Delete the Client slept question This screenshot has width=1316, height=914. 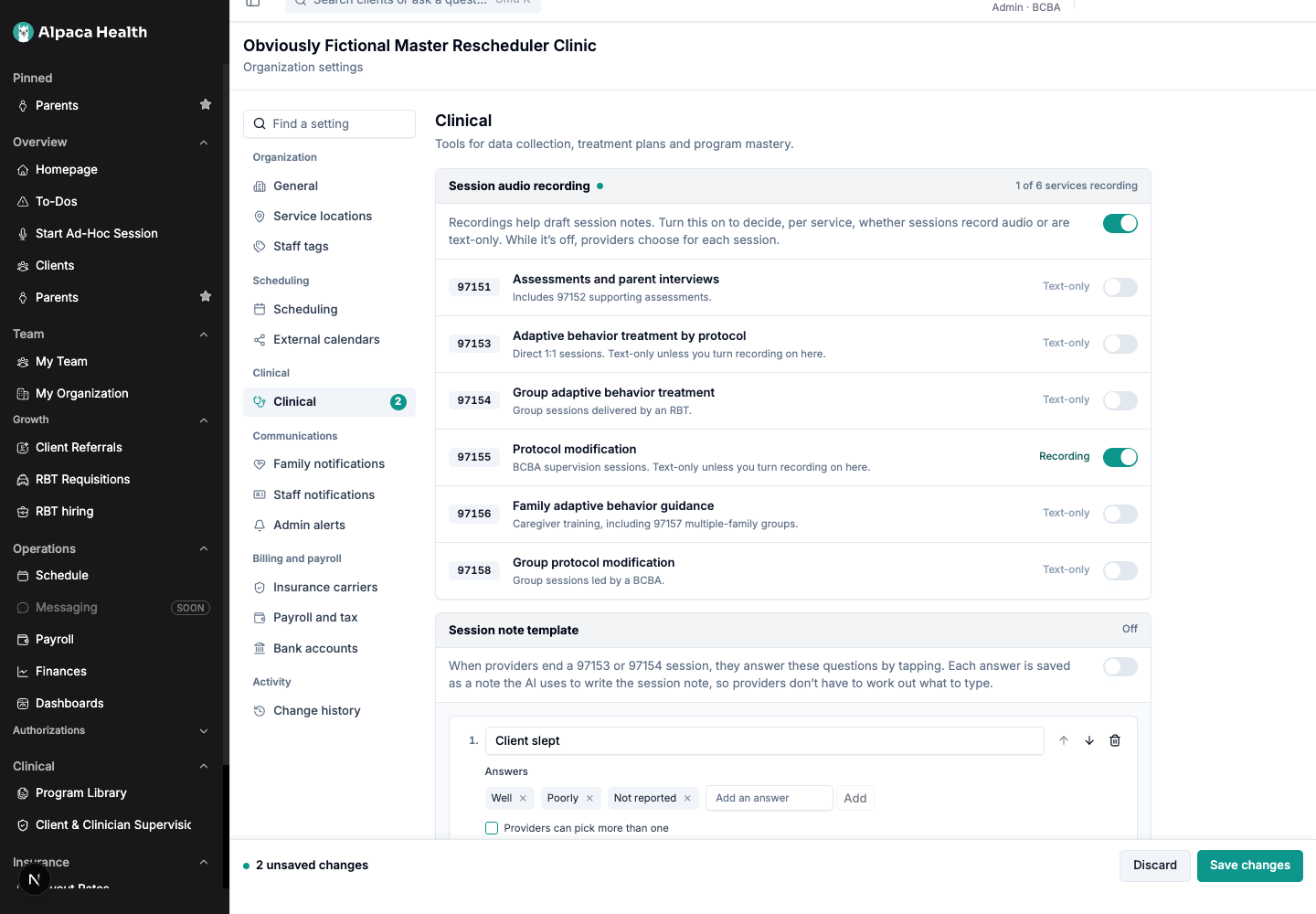[x=1115, y=740]
